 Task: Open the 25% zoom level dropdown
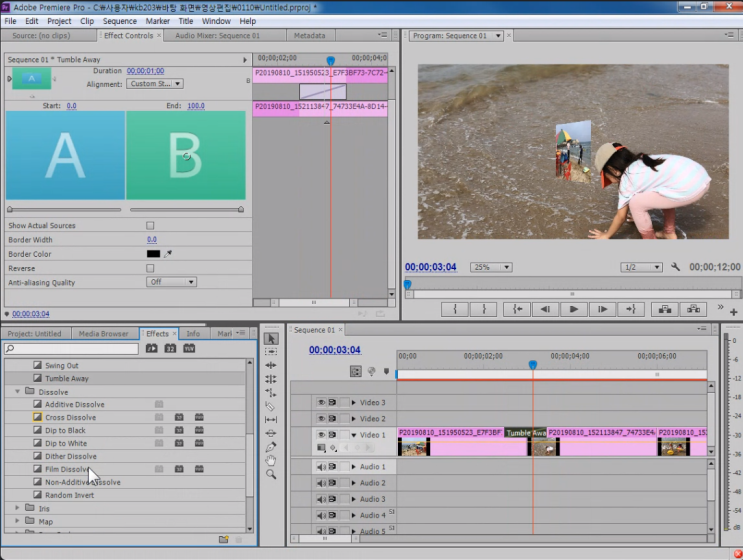pos(491,268)
